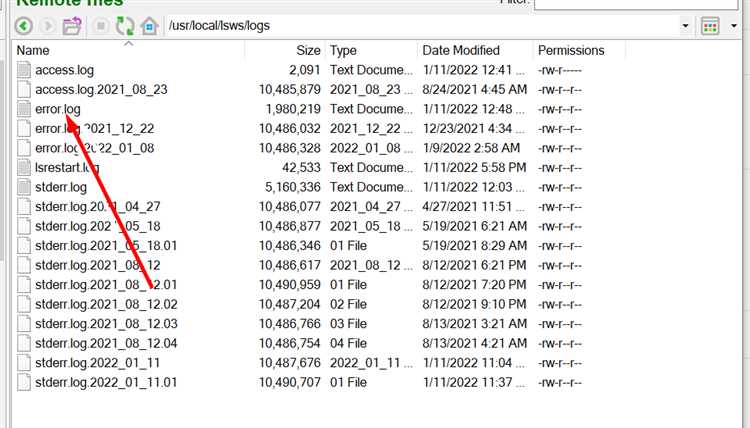Viewport: 750px width, 428px height.
Task: Click the green Back navigation arrow
Action: [x=23, y=26]
